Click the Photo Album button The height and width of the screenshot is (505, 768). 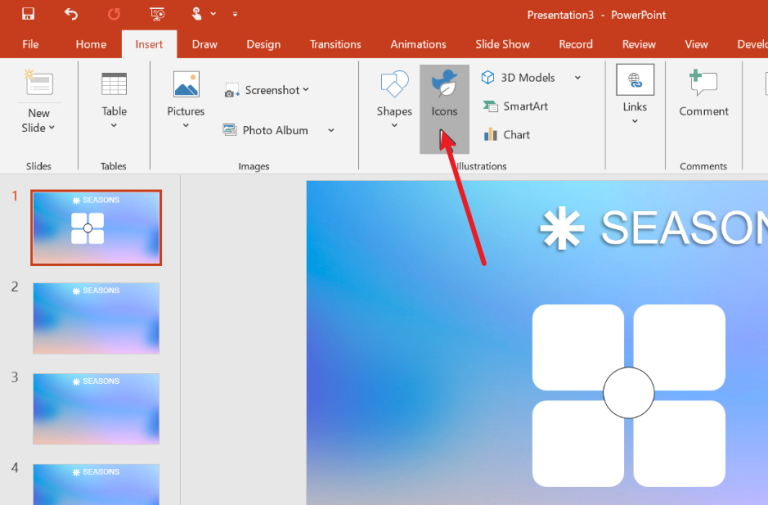click(x=266, y=130)
